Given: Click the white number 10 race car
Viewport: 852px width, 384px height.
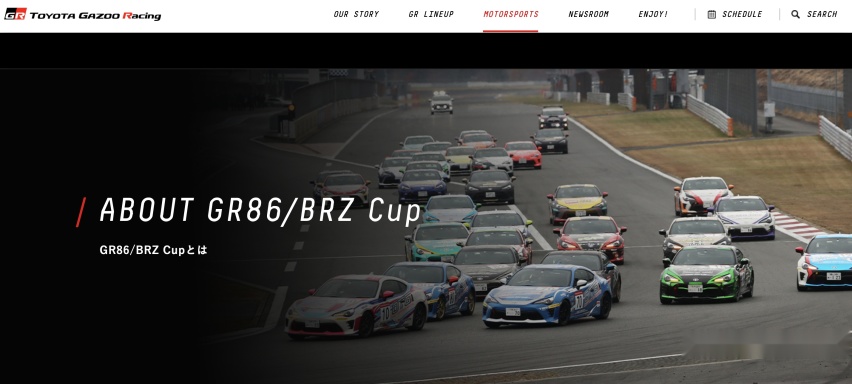Looking at the screenshot, I should tap(356, 305).
